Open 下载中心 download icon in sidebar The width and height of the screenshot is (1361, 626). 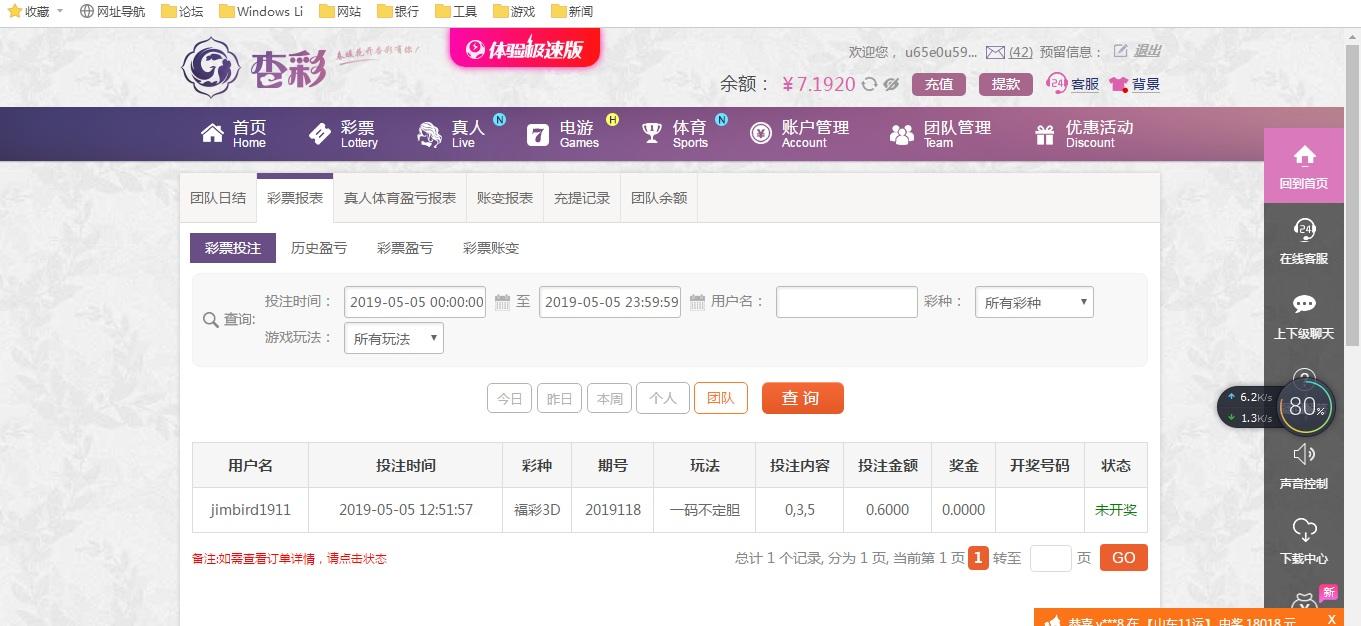point(1303,530)
